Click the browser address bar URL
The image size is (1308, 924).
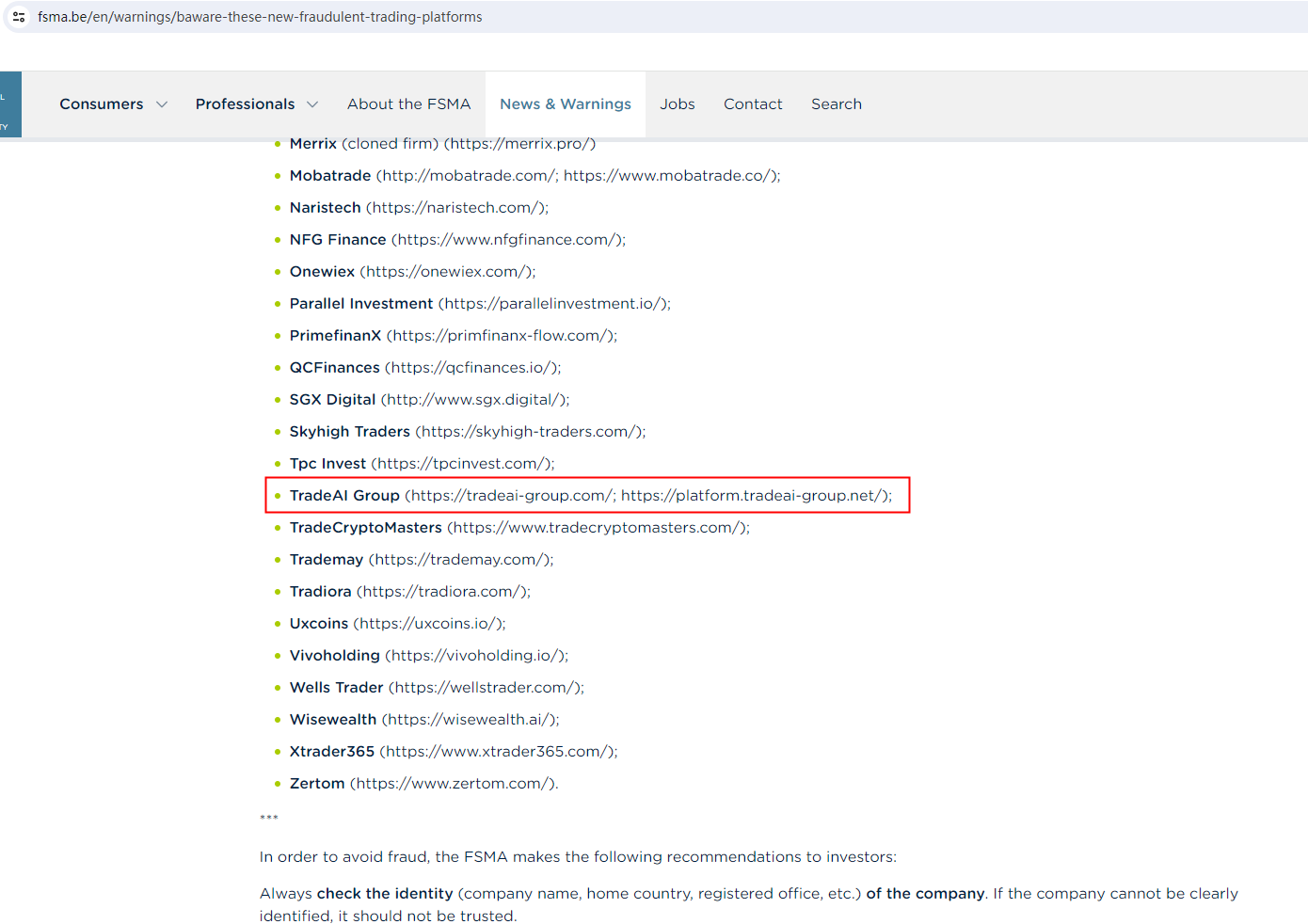[260, 17]
